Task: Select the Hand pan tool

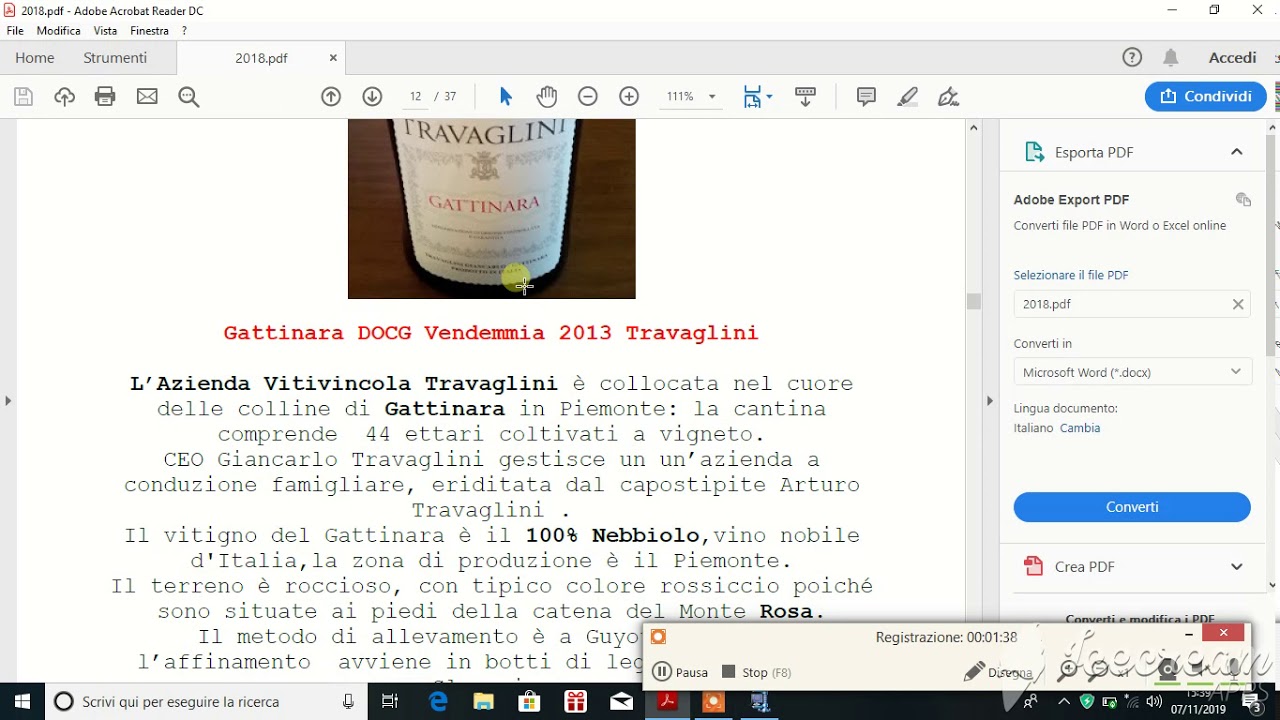Action: 546,97
